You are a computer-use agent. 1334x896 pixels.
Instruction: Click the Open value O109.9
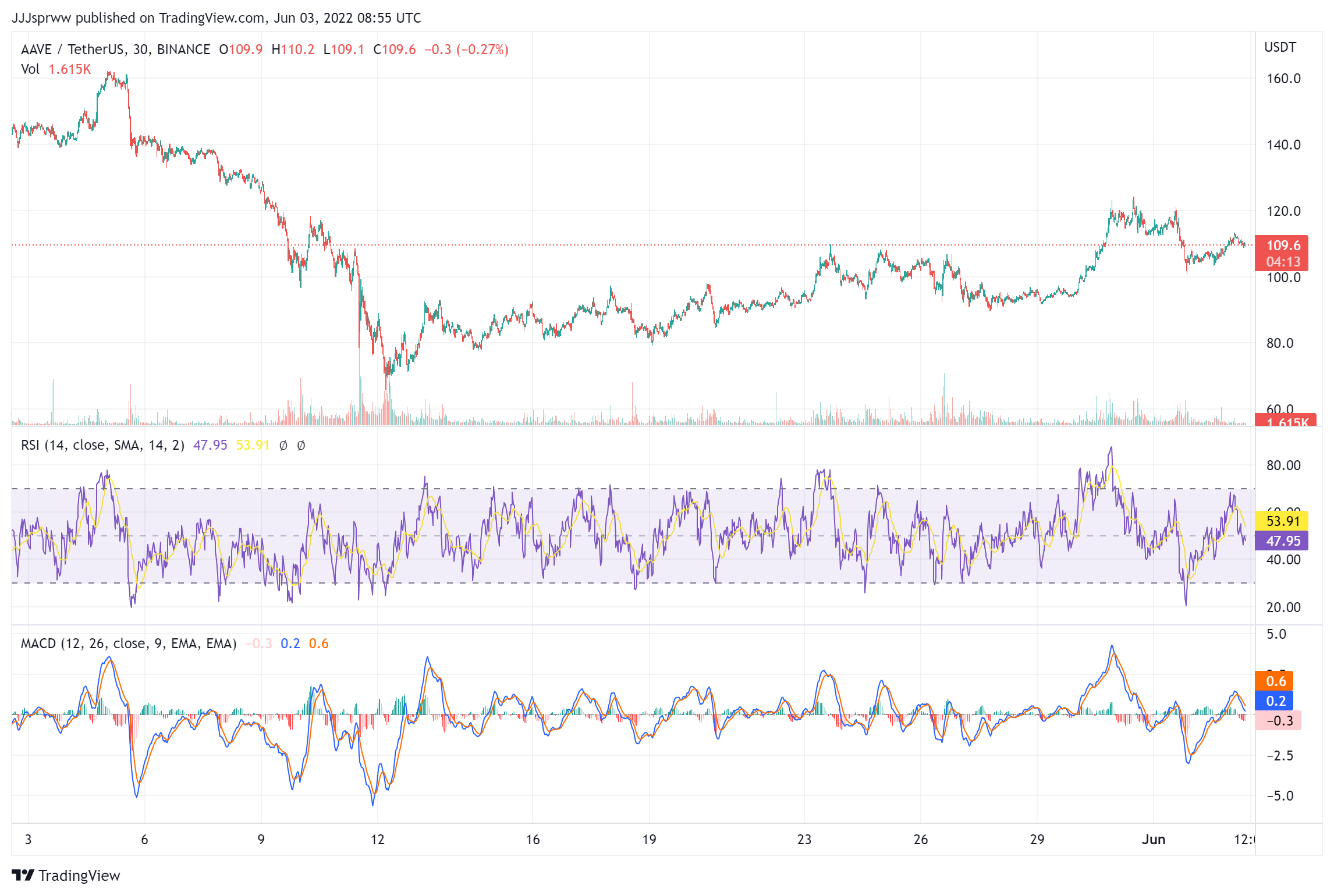pos(240,49)
